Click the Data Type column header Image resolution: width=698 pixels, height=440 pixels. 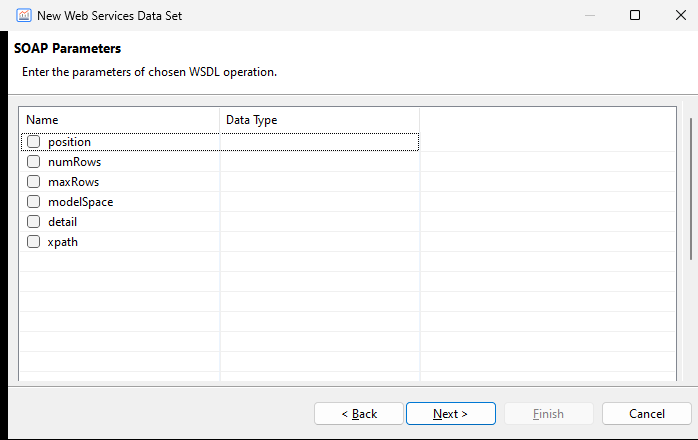(x=320, y=120)
